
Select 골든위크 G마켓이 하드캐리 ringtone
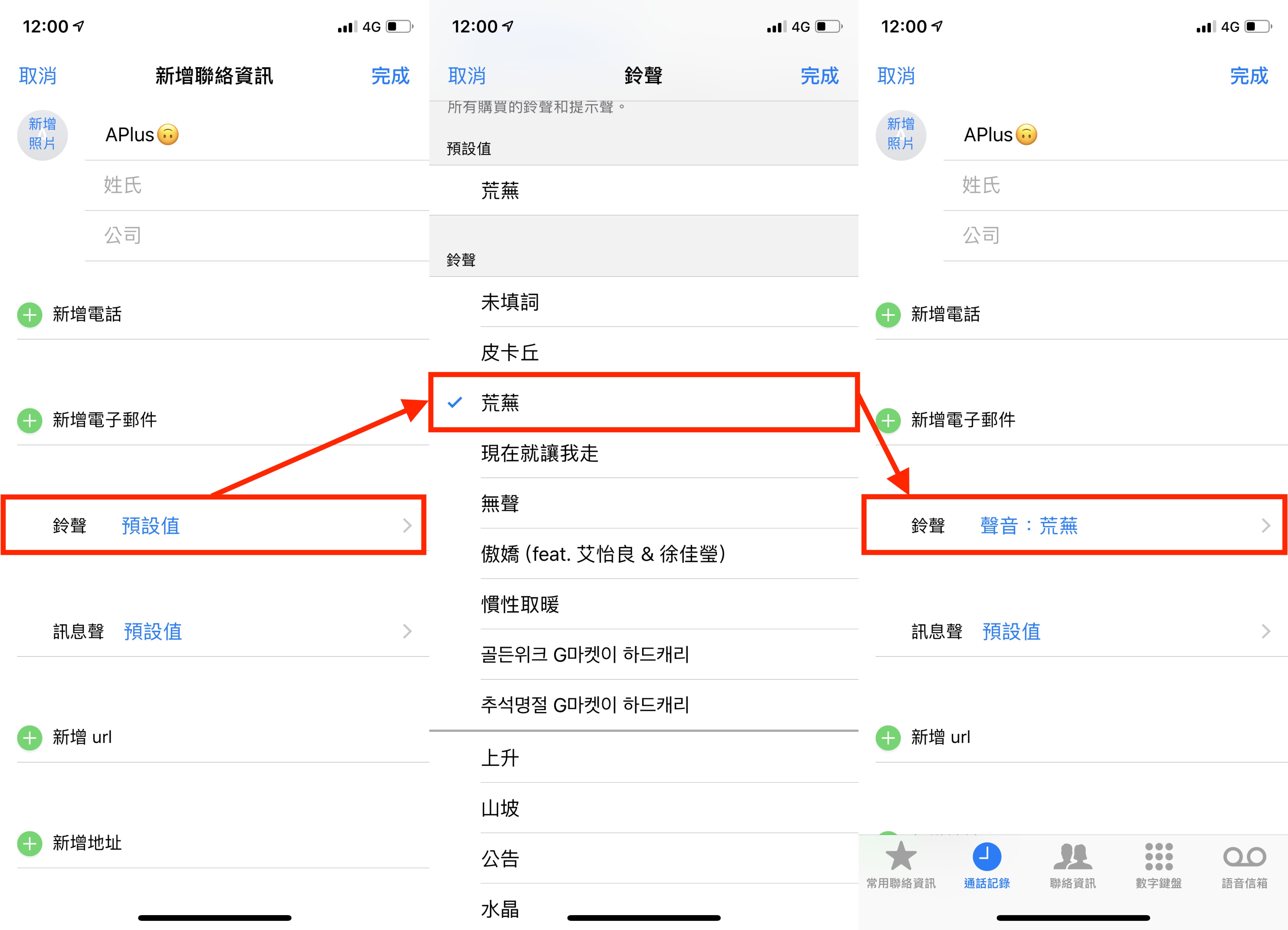point(643,654)
